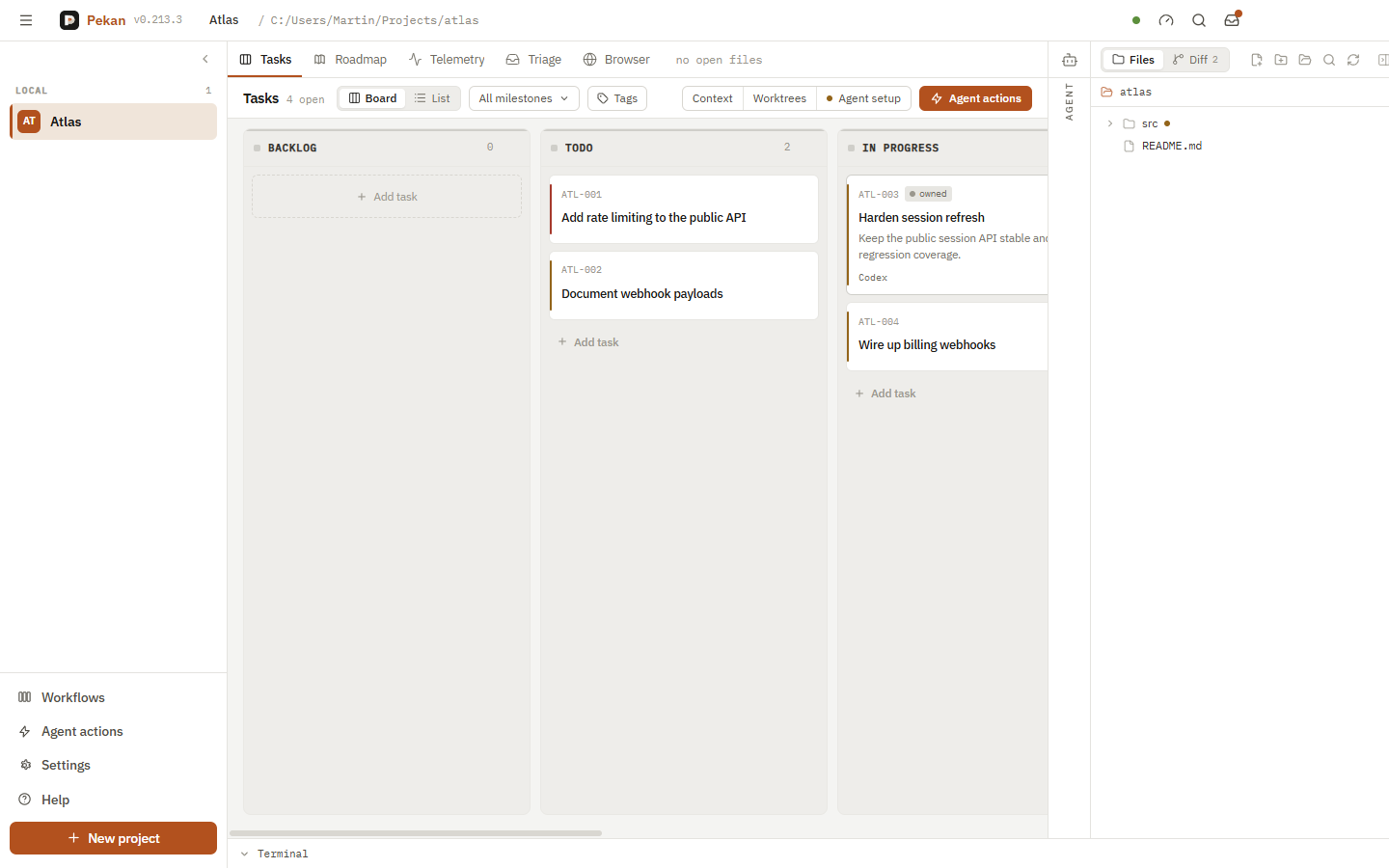The image size is (1389, 868).
Task: Open the Tags filter
Action: [x=617, y=98]
